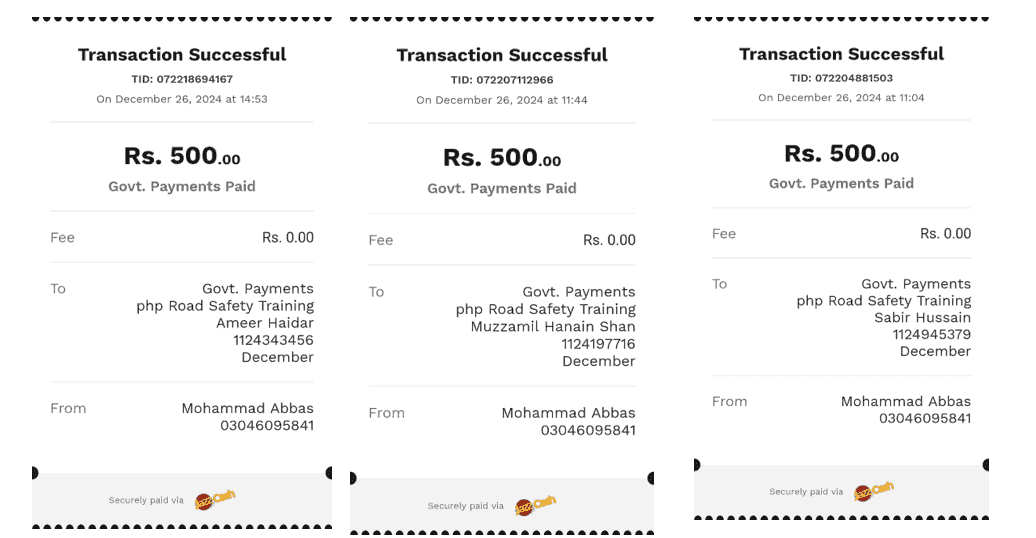Viewport: 1036px width, 538px height.
Task: Click "Govt. Payments Paid" on Sabir Hussain's receipt
Action: pos(841,183)
